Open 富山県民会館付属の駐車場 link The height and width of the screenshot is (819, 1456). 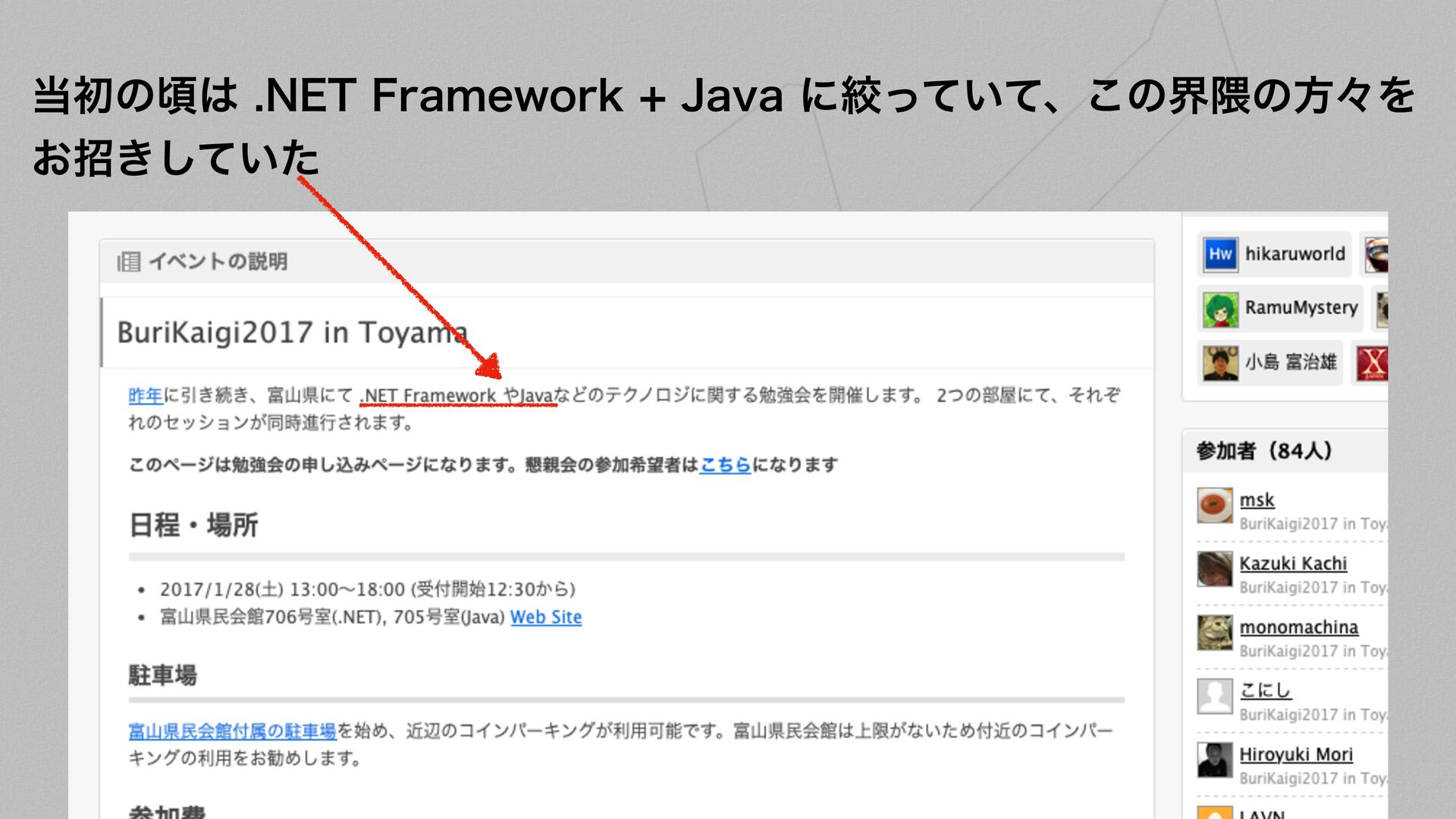point(232,731)
